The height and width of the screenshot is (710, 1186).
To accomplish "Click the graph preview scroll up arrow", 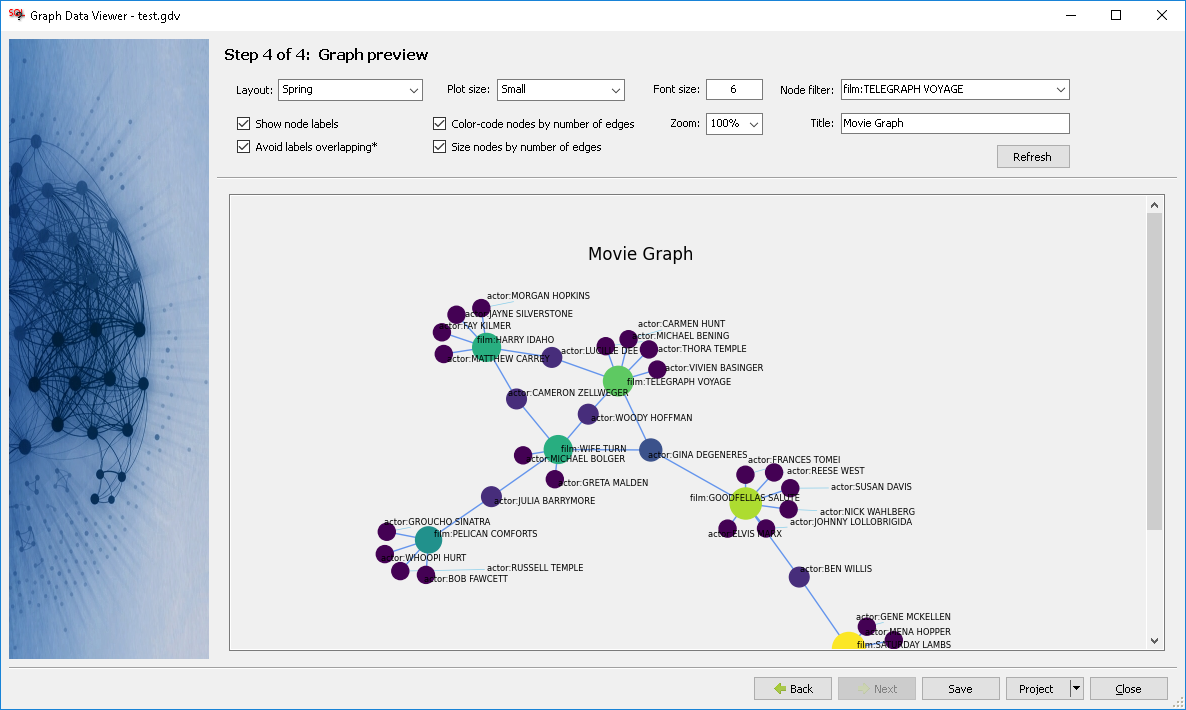I will 1154,205.
